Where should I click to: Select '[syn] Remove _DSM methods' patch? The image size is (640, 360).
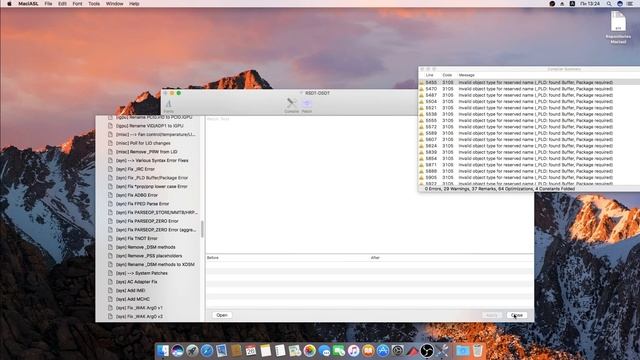[x=145, y=247]
